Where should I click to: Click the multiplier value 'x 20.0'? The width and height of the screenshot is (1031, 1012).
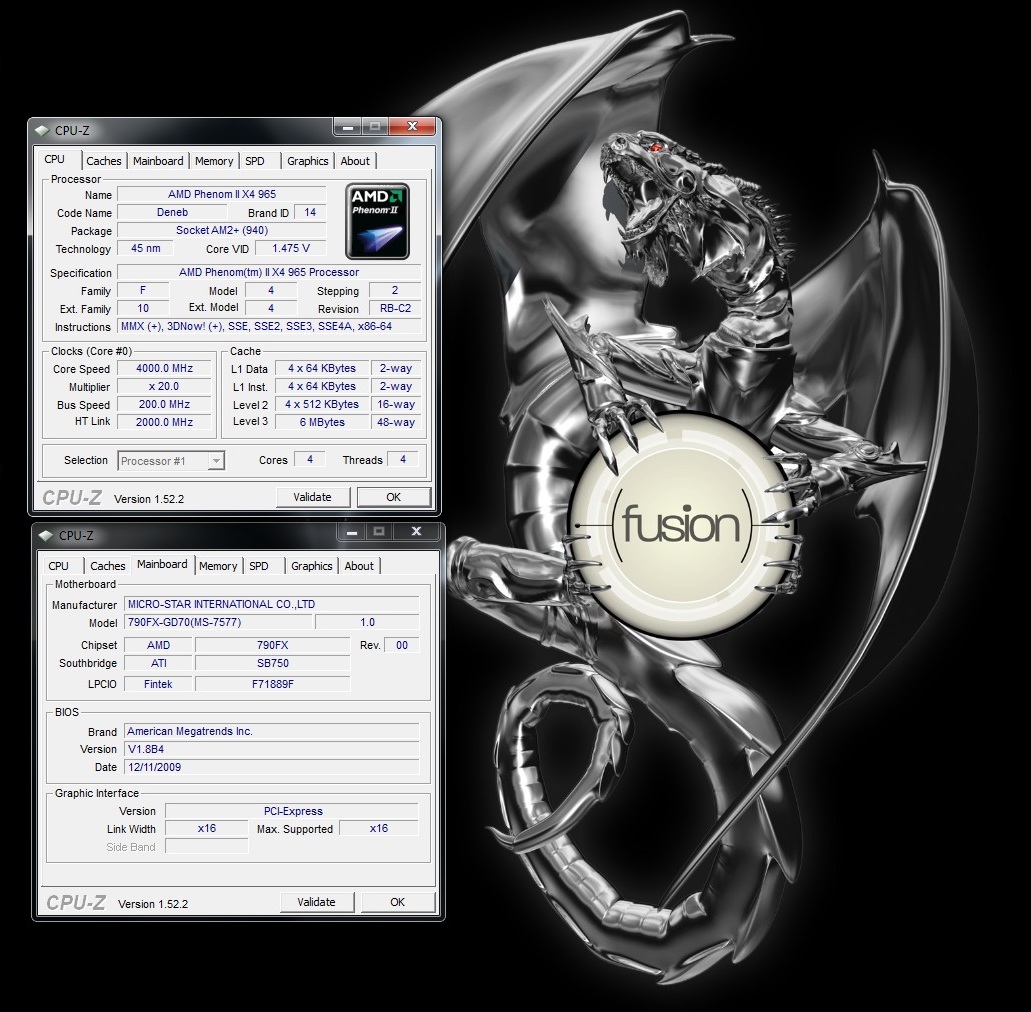click(x=164, y=387)
